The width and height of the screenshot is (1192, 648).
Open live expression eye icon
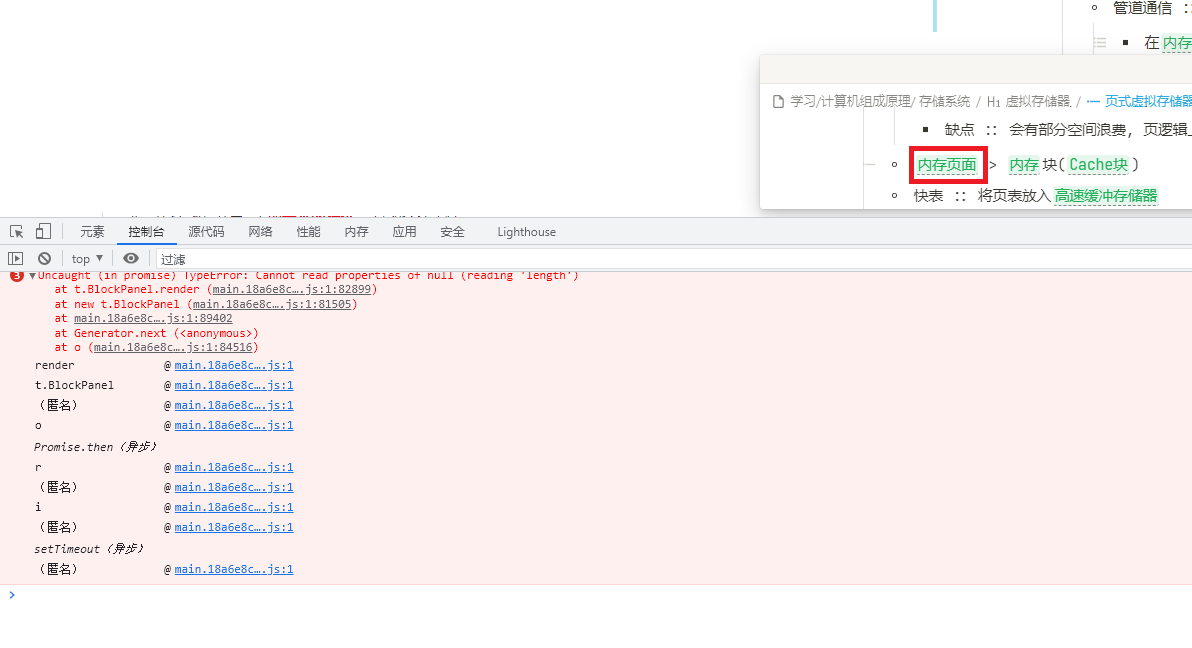point(131,259)
